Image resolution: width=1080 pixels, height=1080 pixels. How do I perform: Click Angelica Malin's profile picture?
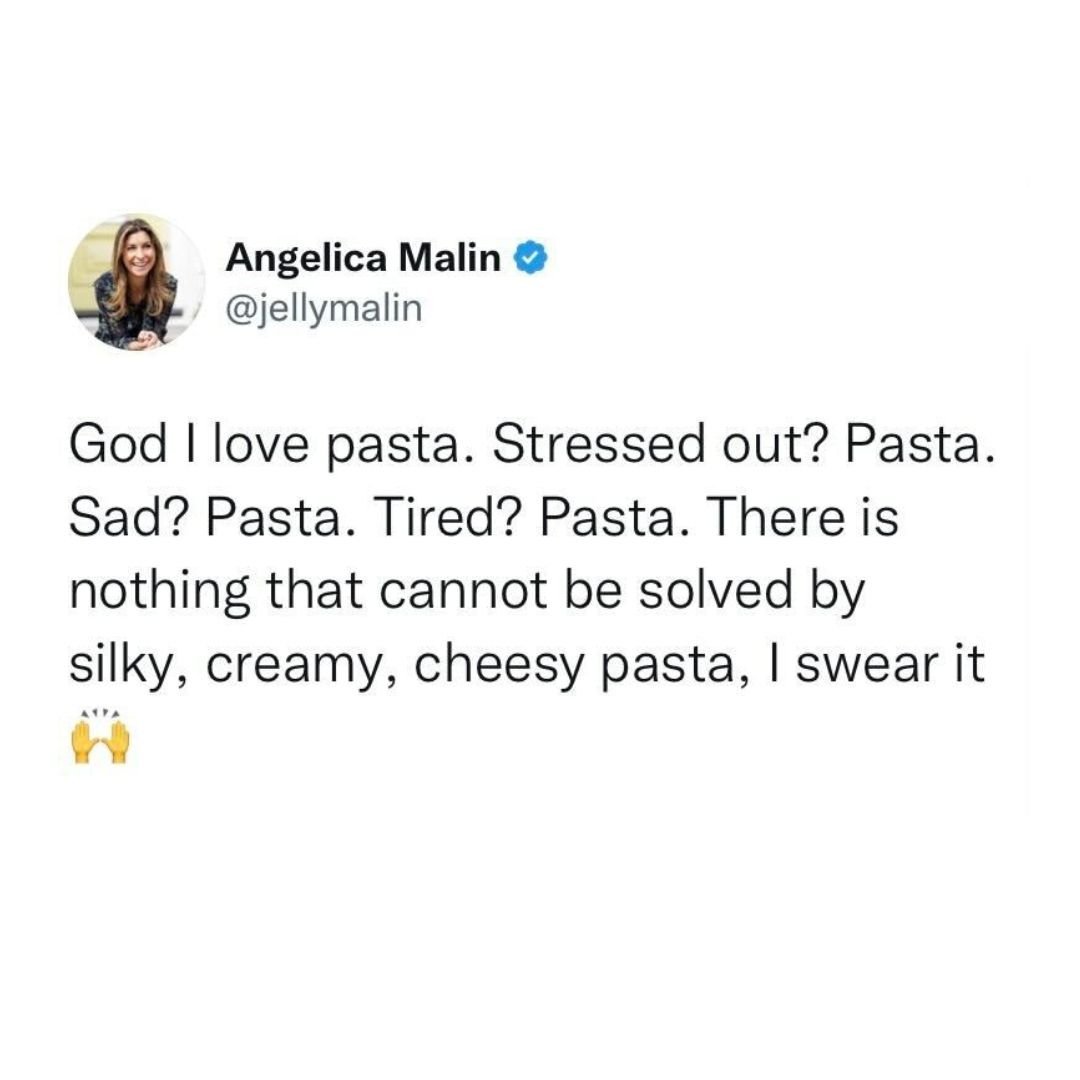[136, 282]
